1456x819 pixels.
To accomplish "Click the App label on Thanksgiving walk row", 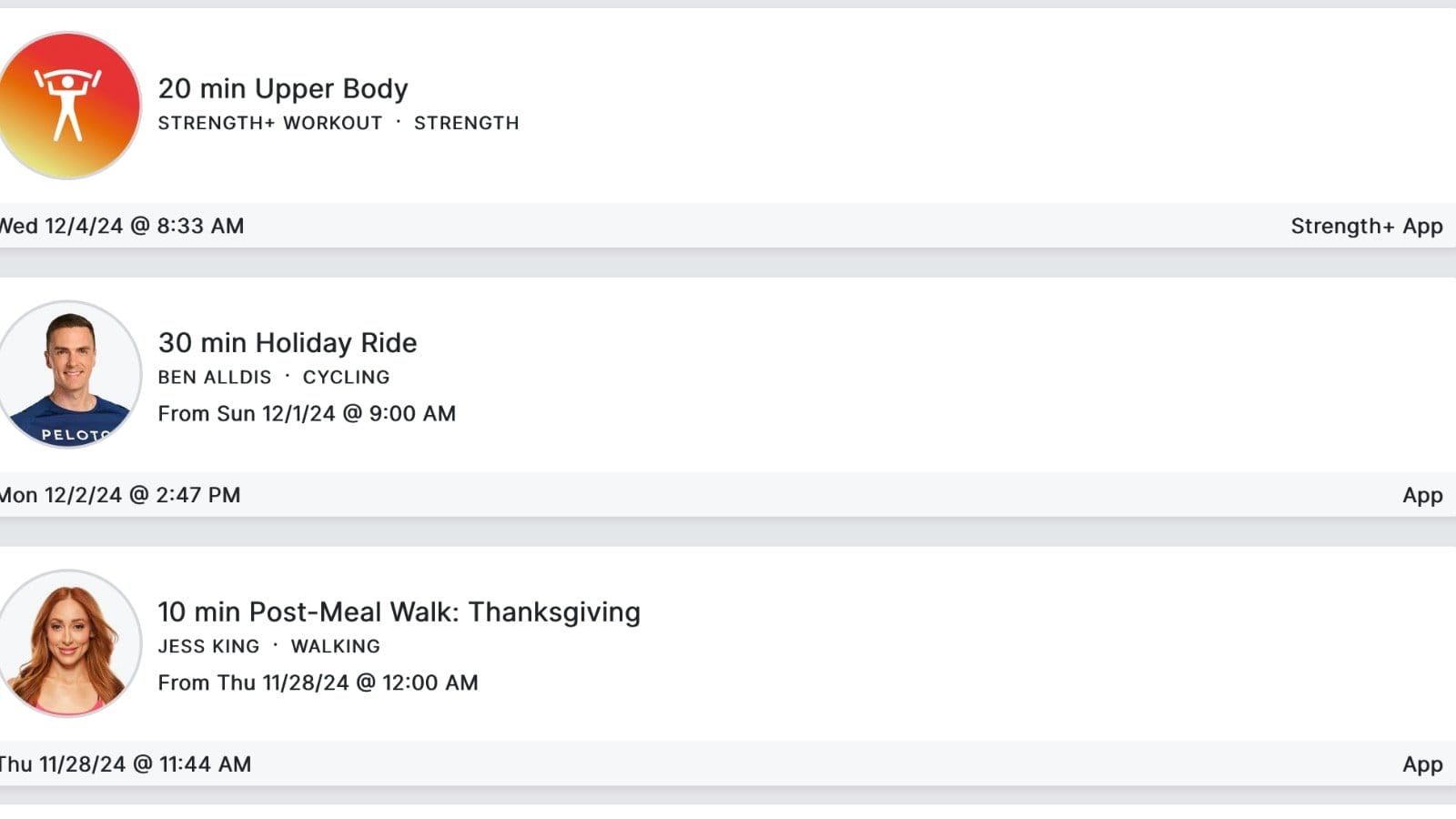I will (x=1422, y=764).
